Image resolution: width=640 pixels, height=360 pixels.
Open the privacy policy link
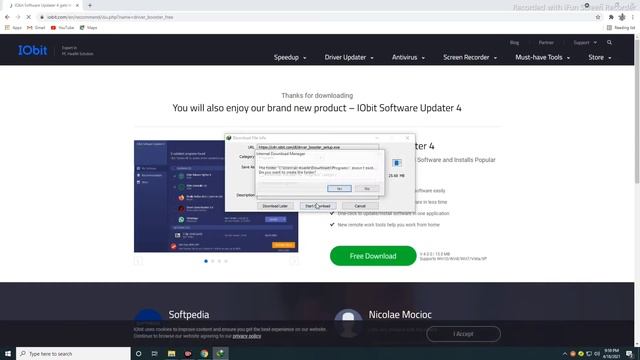[247, 336]
